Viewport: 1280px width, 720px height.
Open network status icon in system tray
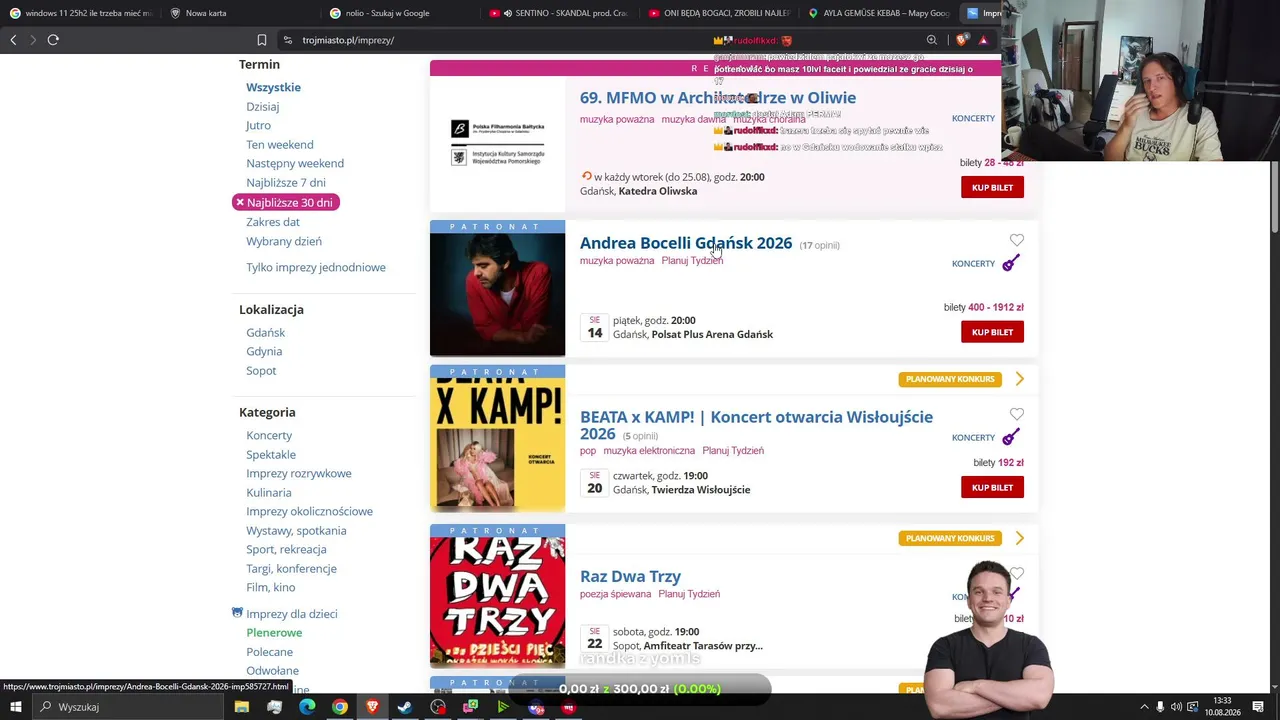(x=1193, y=707)
